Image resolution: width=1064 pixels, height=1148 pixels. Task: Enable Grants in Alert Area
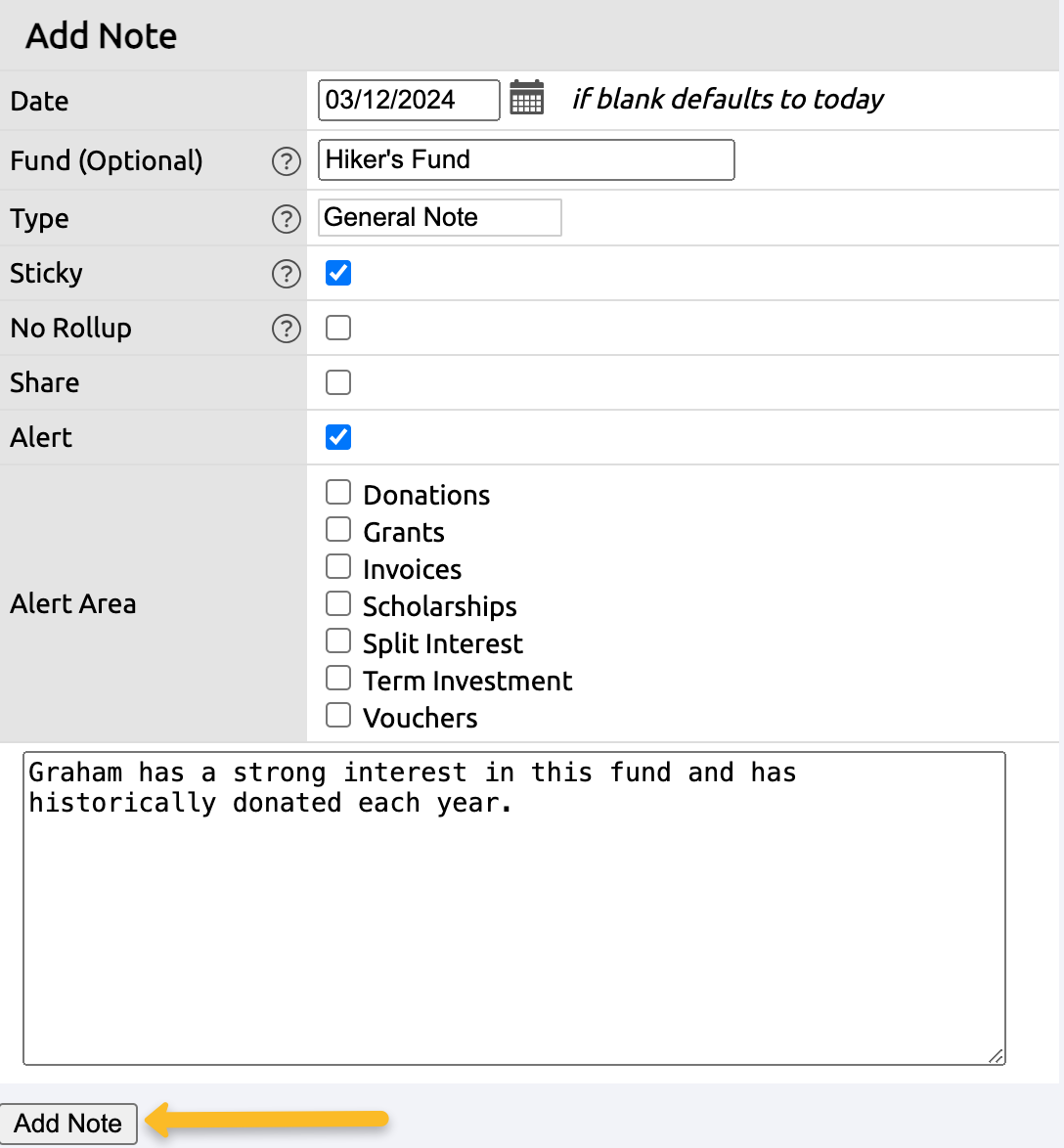[337, 529]
